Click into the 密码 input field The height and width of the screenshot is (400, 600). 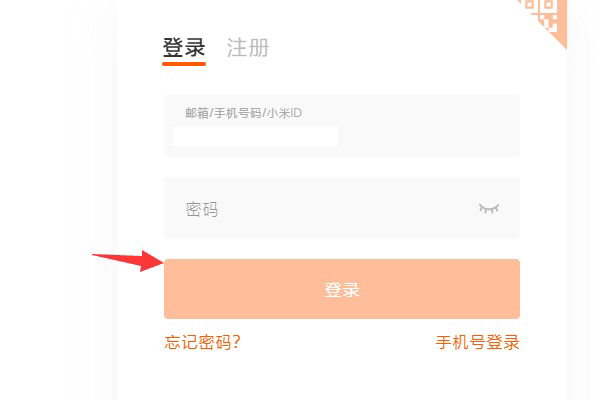point(320,208)
